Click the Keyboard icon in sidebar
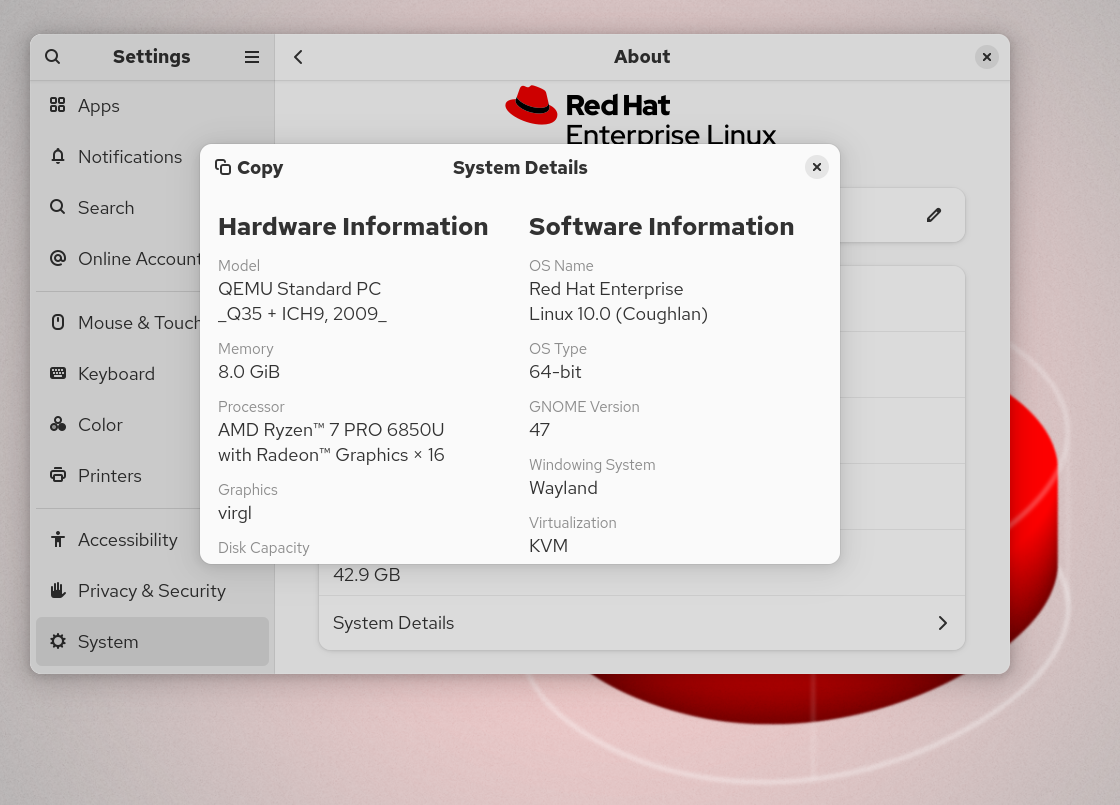1120x805 pixels. [x=58, y=373]
